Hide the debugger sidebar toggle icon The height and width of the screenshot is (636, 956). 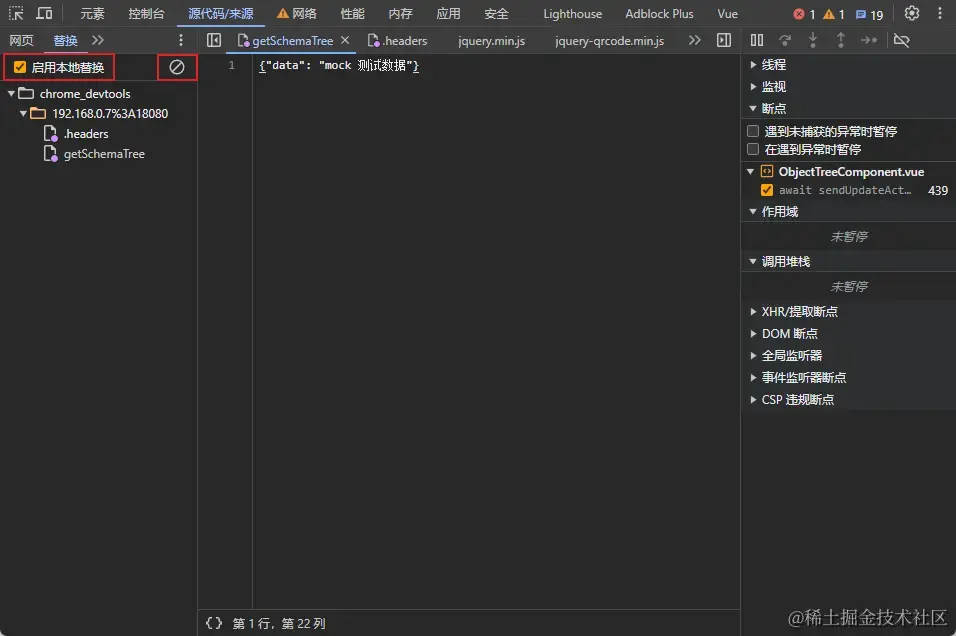[724, 40]
